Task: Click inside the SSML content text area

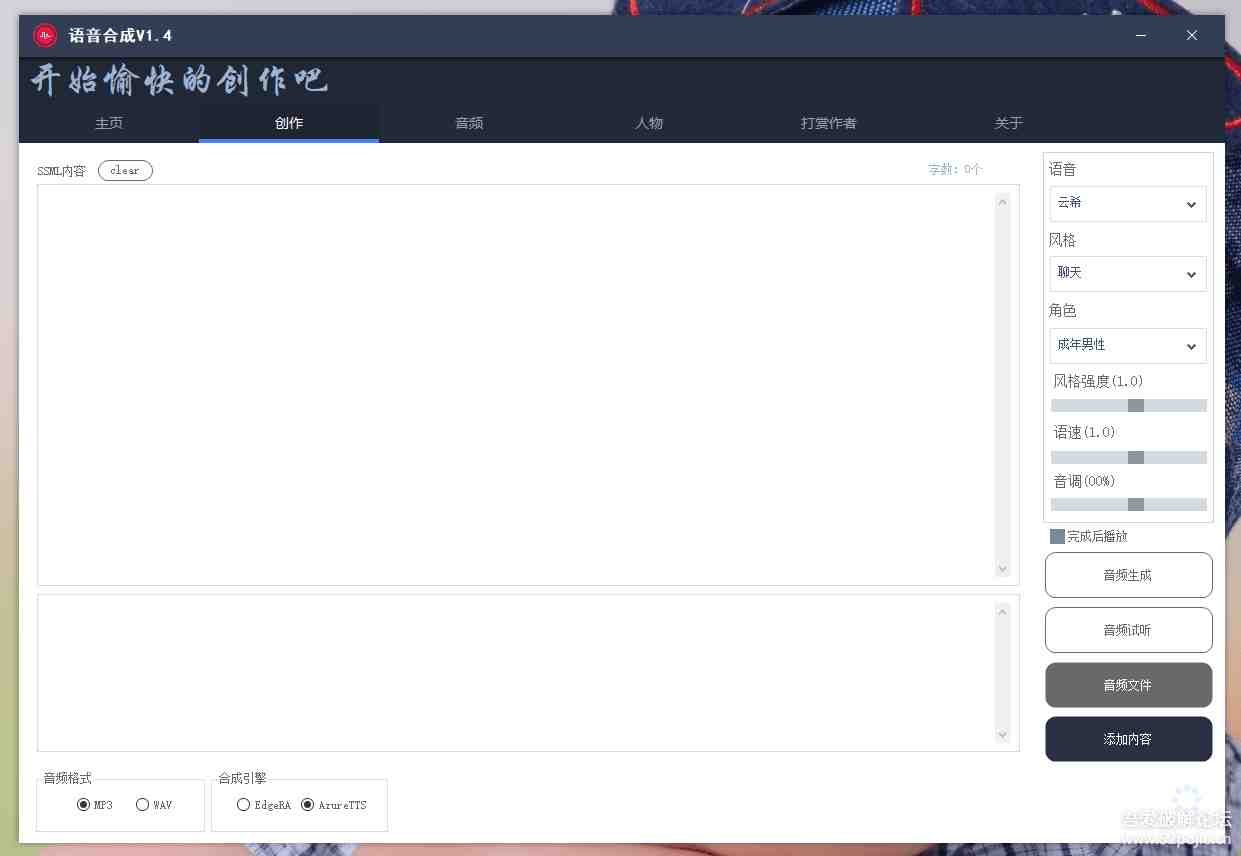Action: coord(520,385)
